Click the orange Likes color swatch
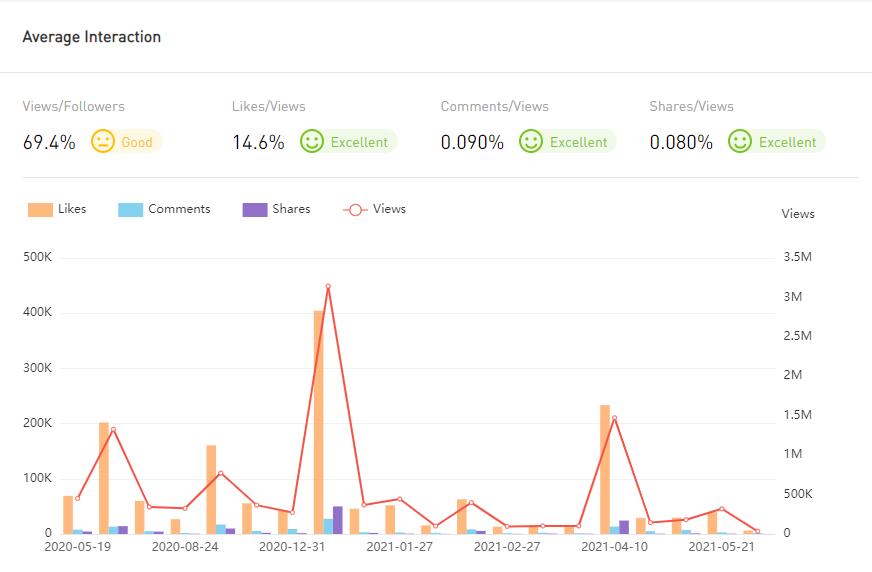The width and height of the screenshot is (872, 572). [40, 210]
